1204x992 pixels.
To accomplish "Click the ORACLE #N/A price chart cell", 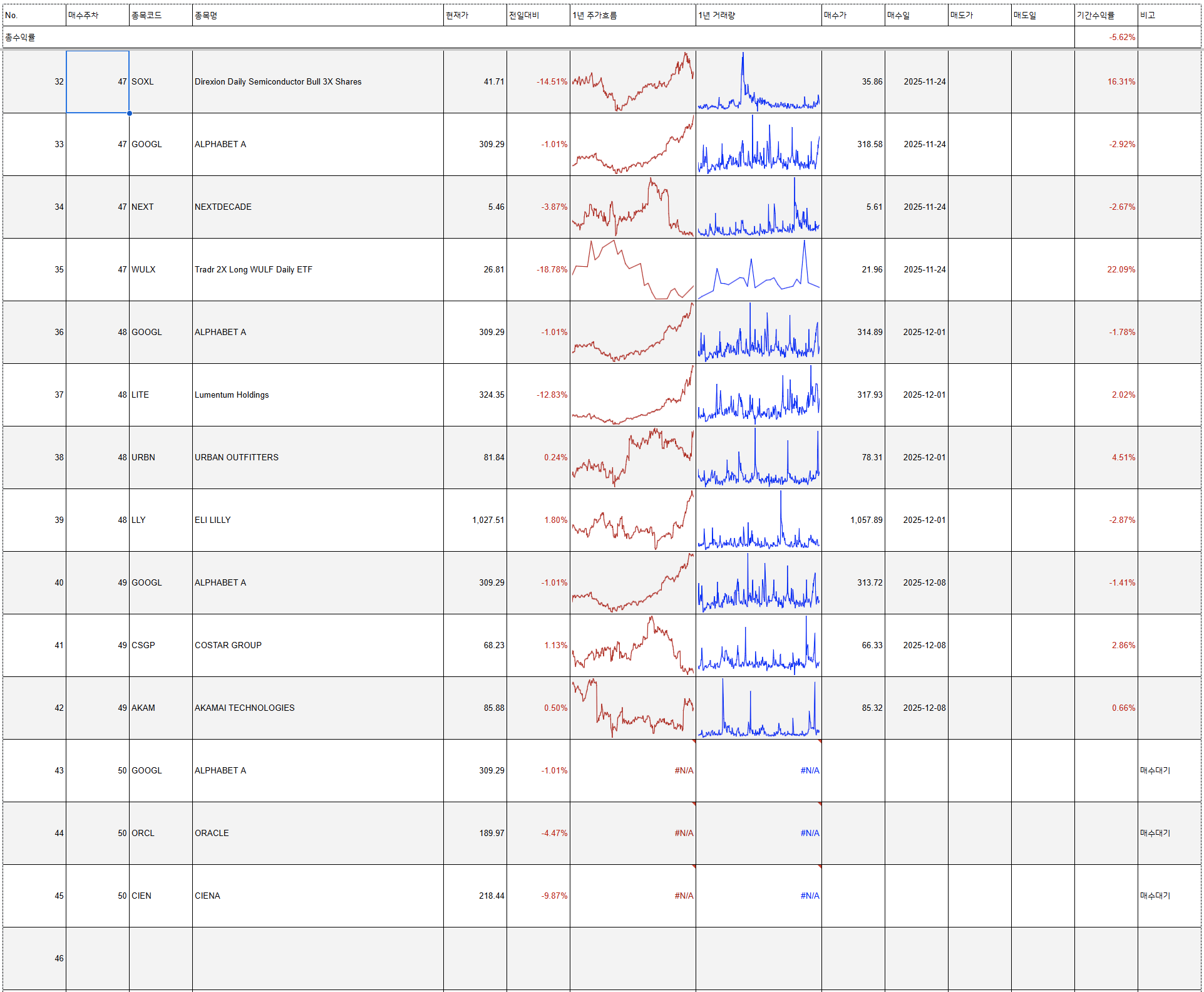I will (x=632, y=834).
